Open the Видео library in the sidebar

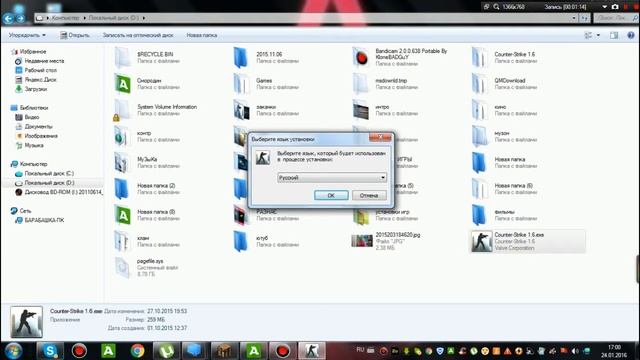click(32, 117)
